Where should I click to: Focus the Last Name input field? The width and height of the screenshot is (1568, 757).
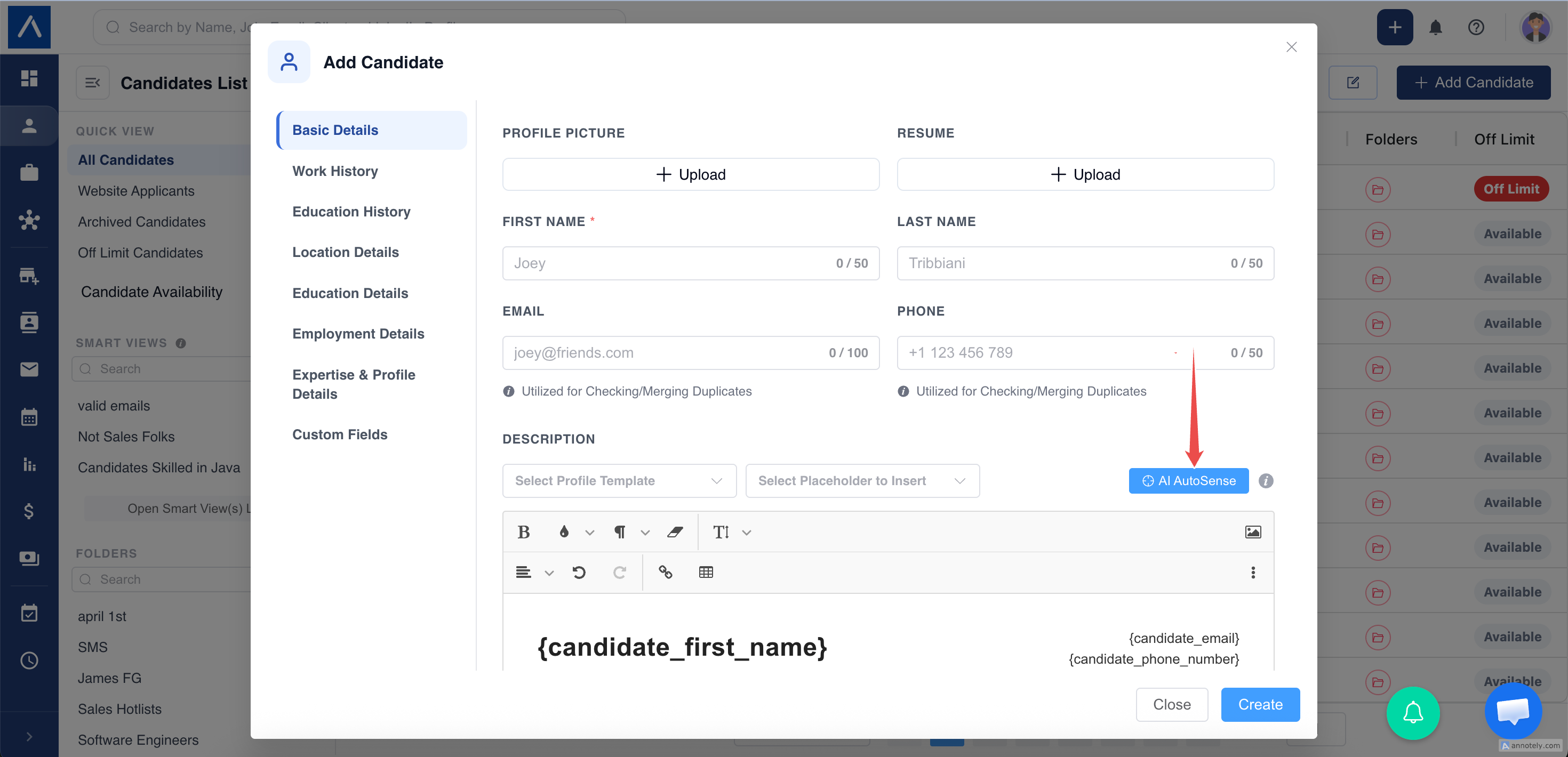tap(1085, 263)
